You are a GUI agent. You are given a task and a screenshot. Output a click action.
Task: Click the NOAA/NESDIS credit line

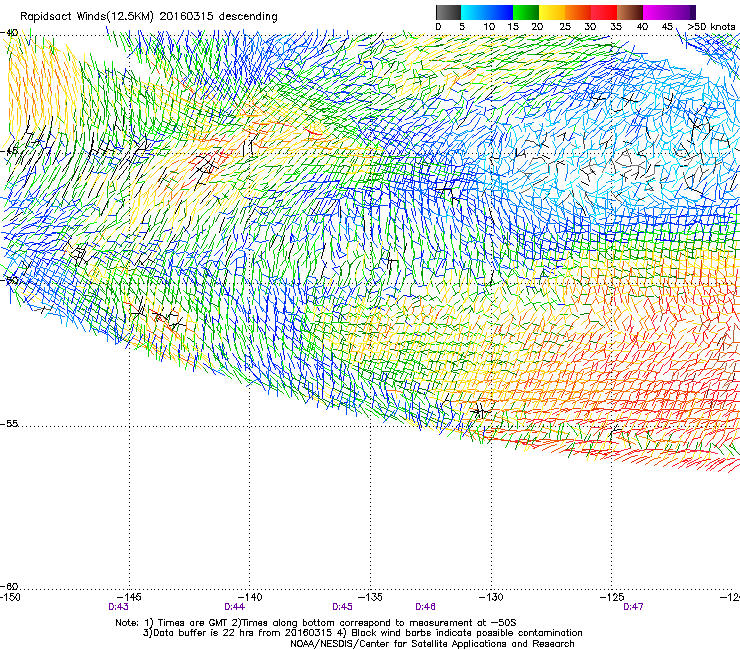pos(432,644)
